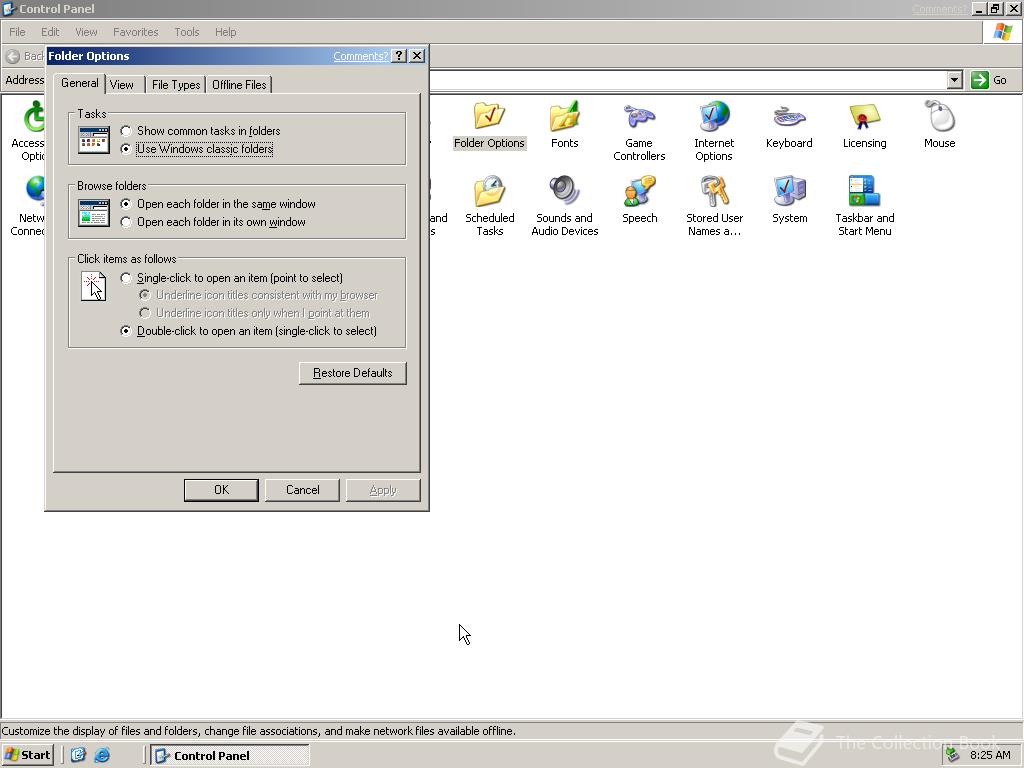Switch to the View tab

tap(122, 85)
